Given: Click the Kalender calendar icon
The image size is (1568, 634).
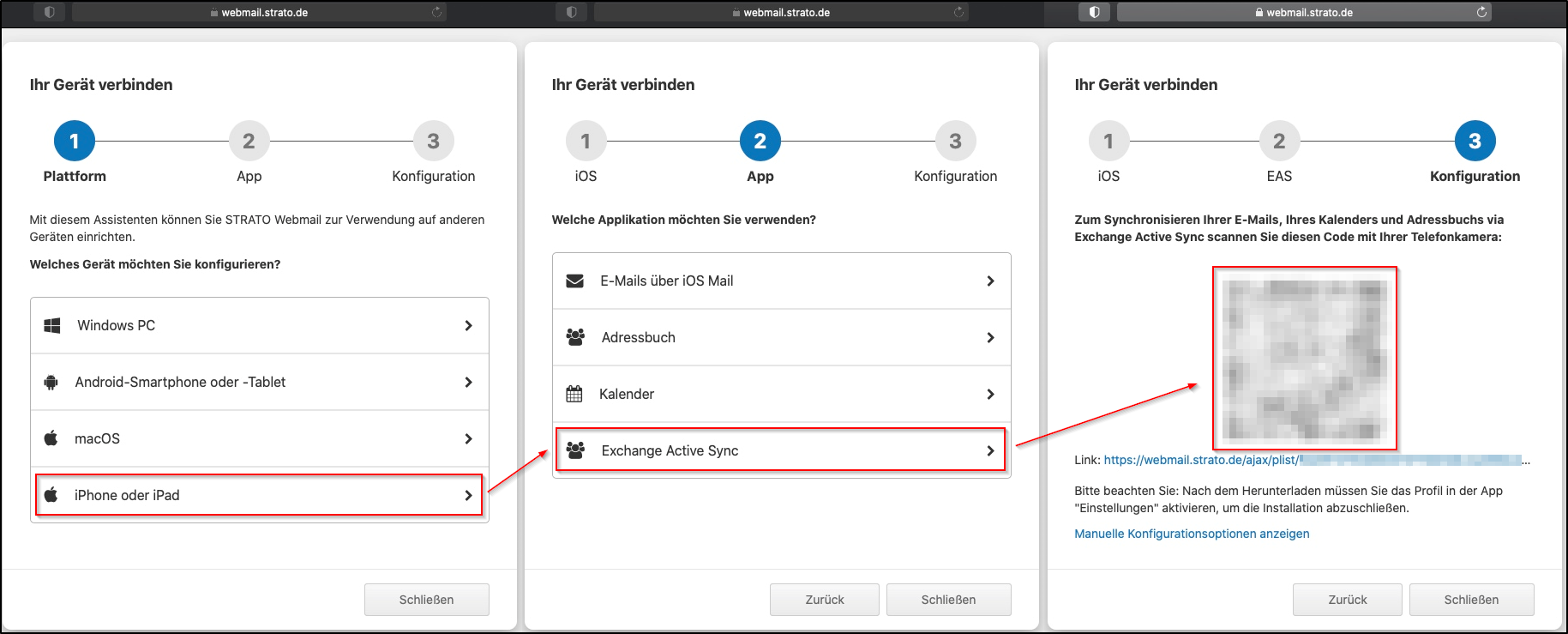Looking at the screenshot, I should [574, 394].
